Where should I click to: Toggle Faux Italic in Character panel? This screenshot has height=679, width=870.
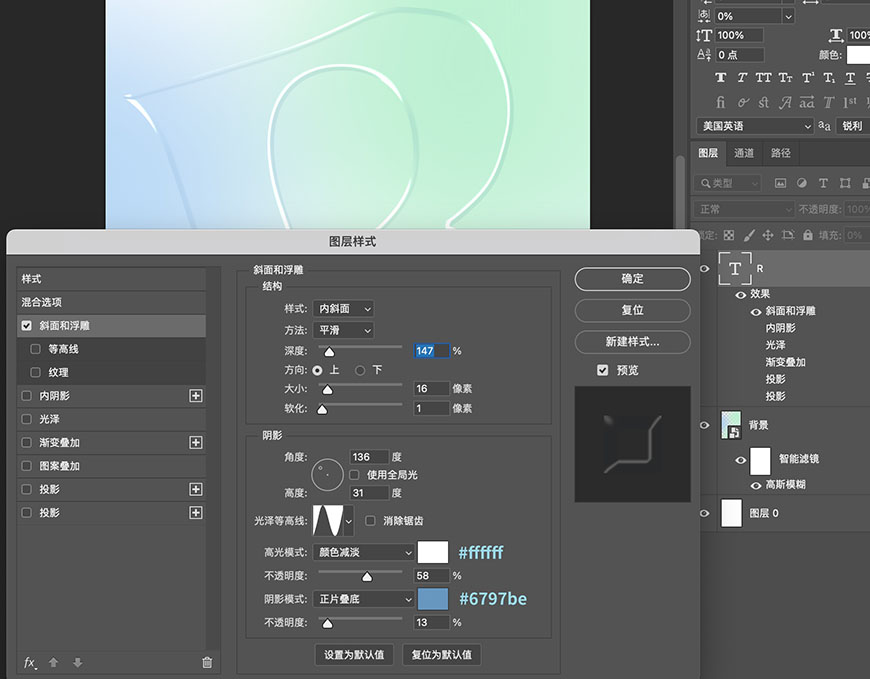pyautogui.click(x=742, y=78)
